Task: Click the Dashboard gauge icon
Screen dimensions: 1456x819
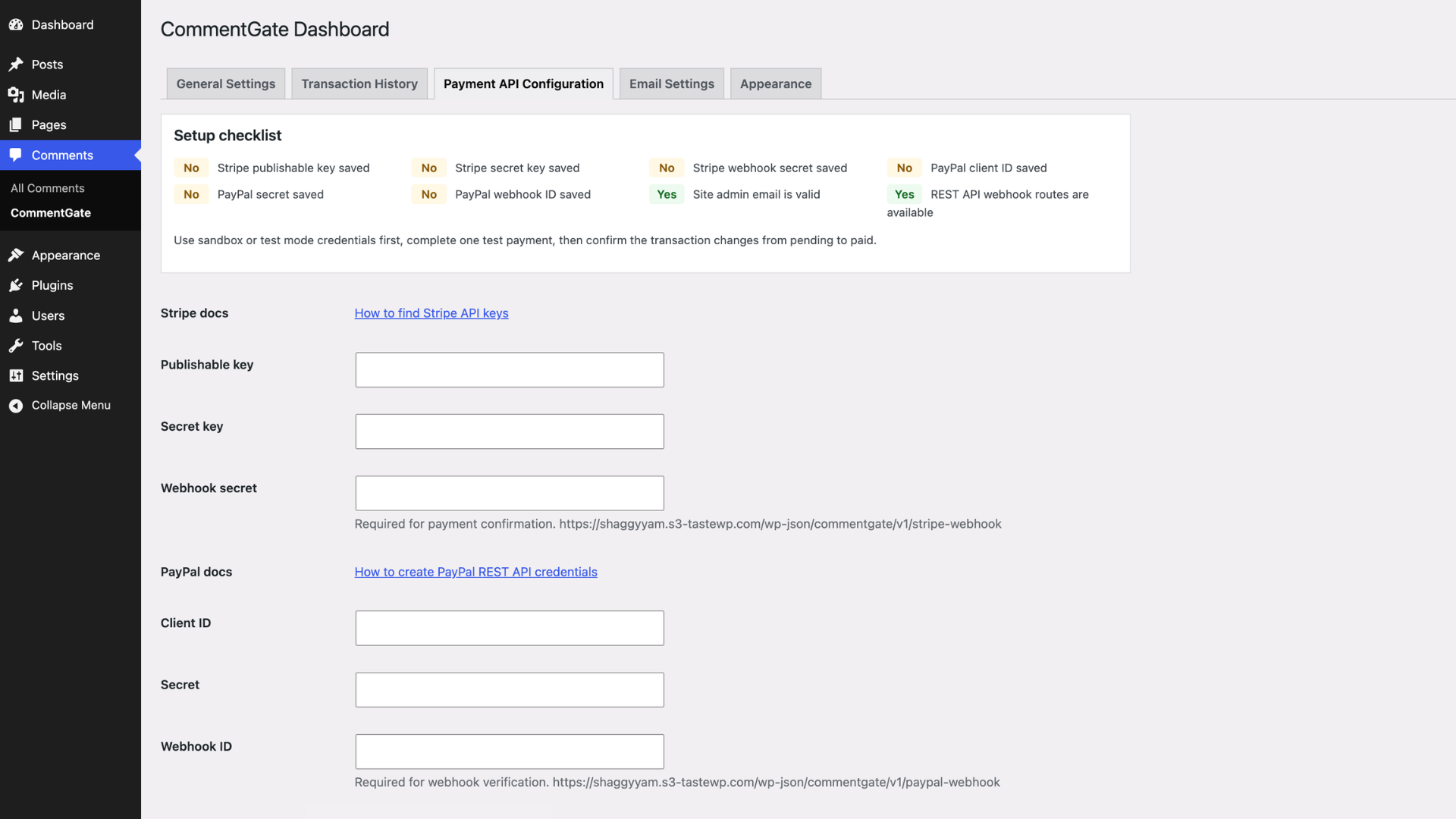Action: [16, 25]
